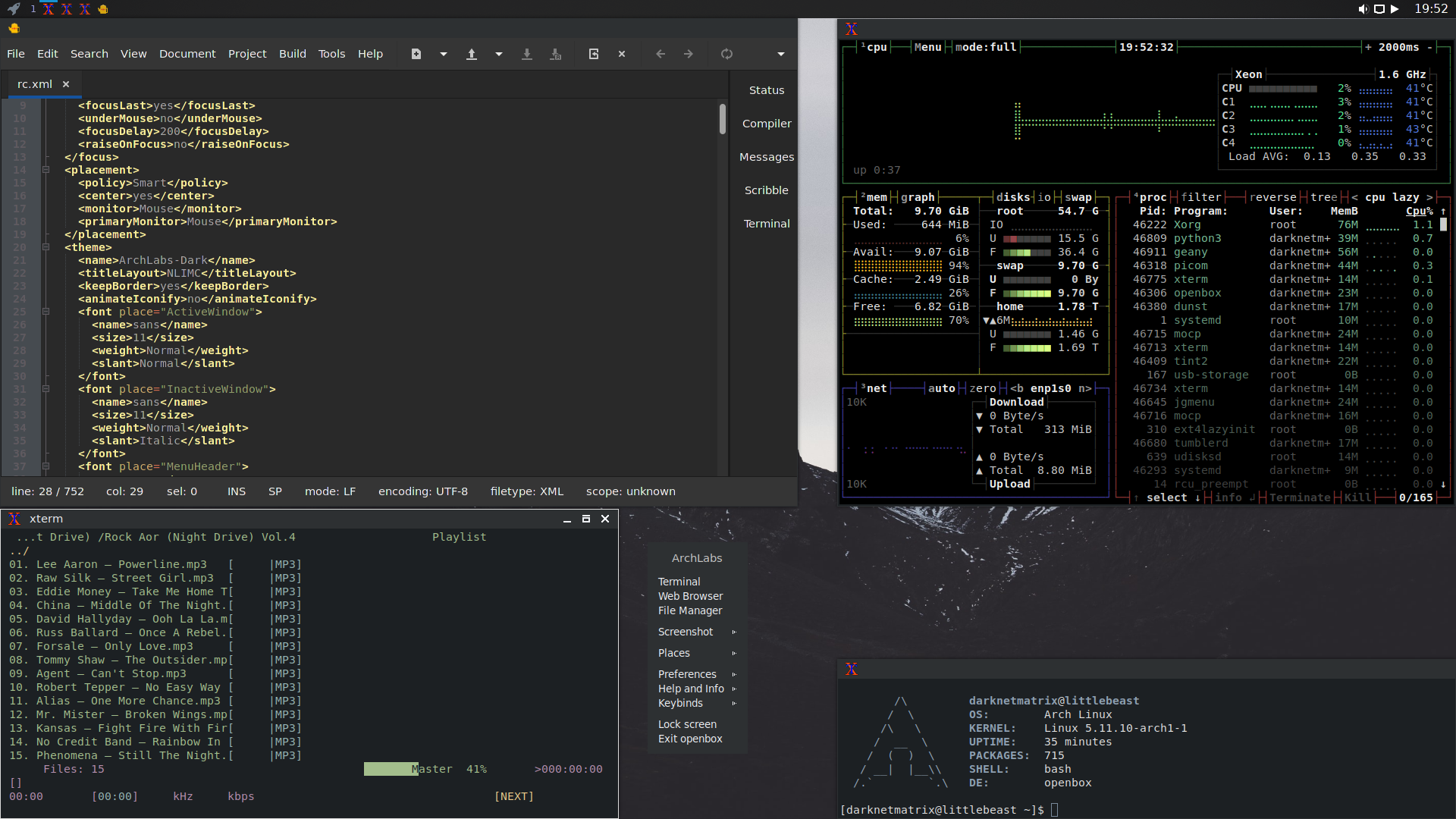
Task: Select the first xterm icon in taskbar
Action: coord(49,9)
